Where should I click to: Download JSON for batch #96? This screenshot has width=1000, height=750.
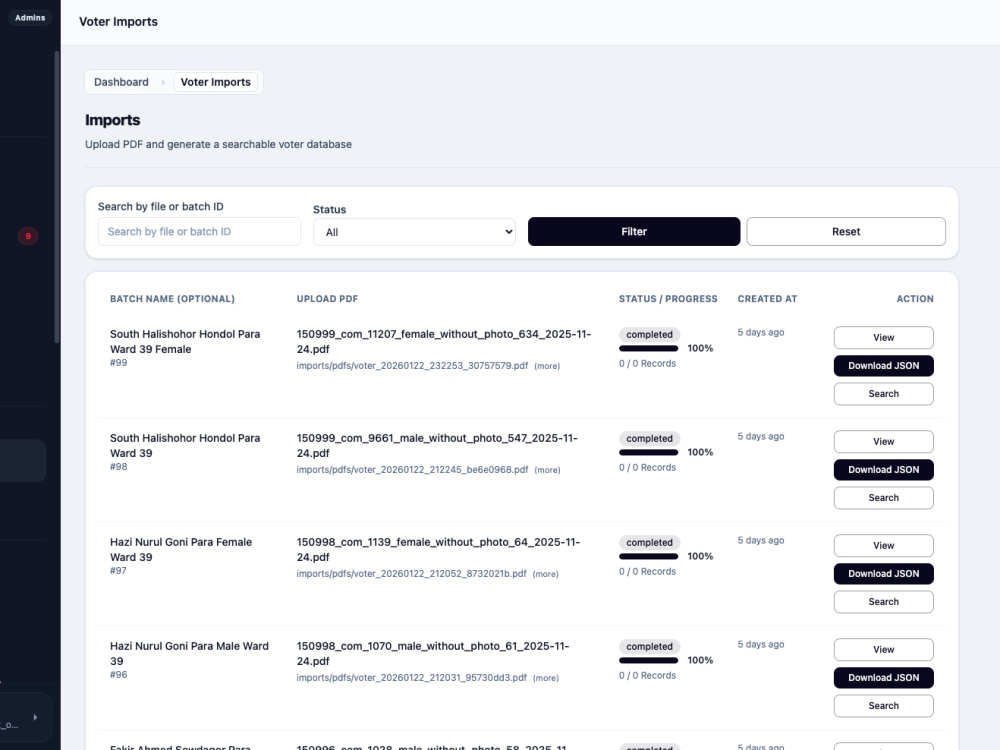[x=883, y=677]
